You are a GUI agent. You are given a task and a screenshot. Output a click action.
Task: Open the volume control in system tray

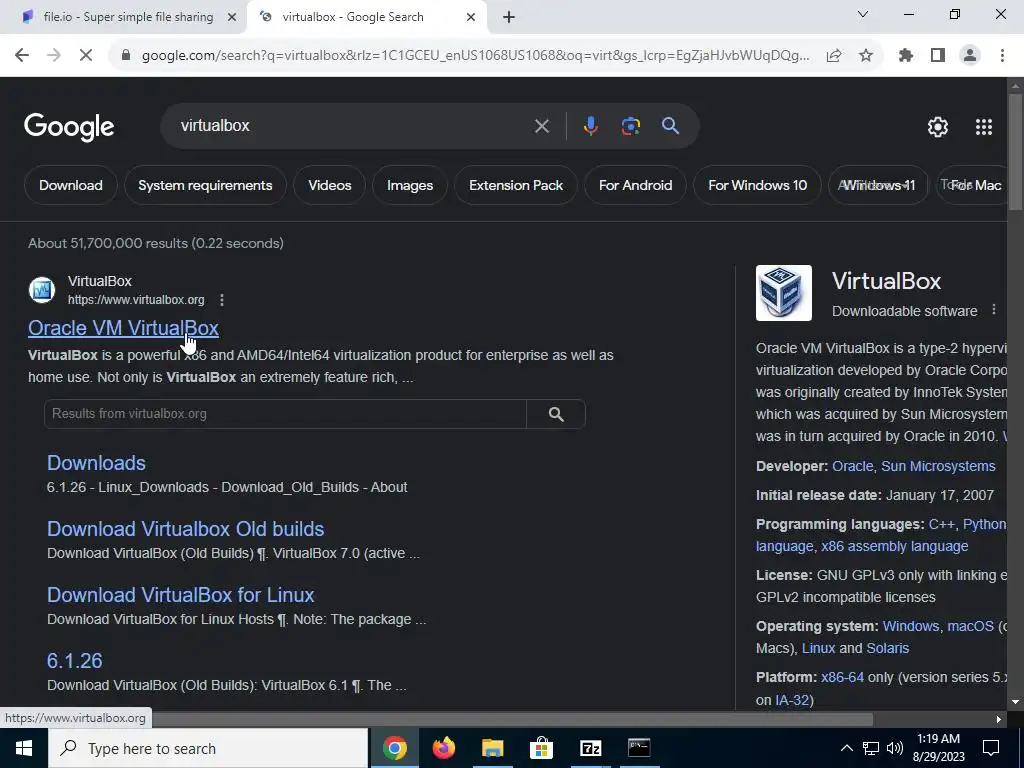click(895, 748)
